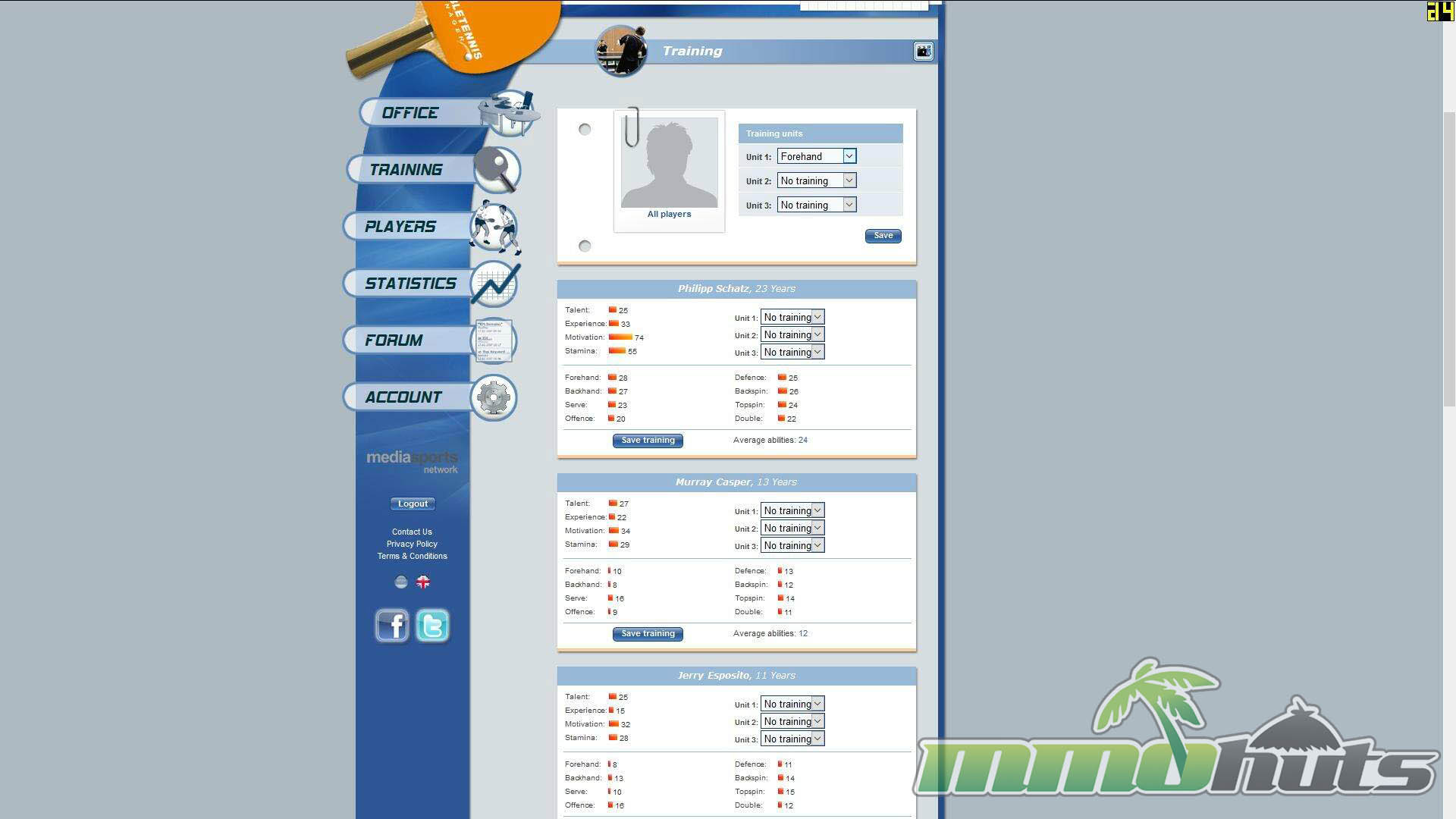The height and width of the screenshot is (819, 1456).
Task: Click Save button in Training units panel
Action: click(x=883, y=236)
